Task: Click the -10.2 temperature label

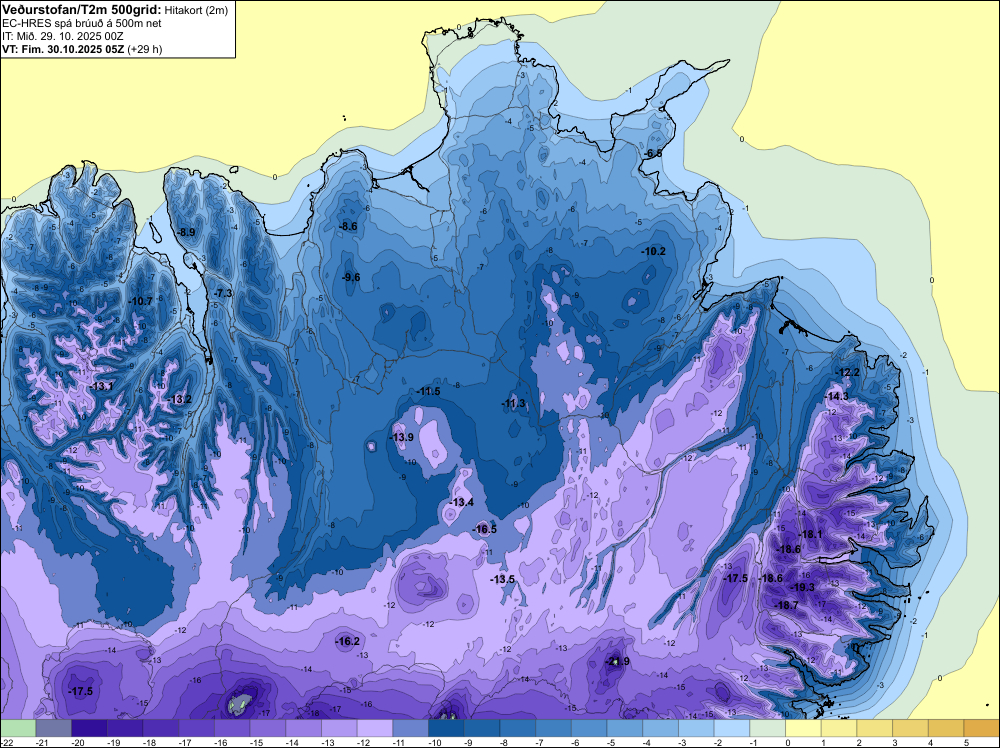Action: 653,251
